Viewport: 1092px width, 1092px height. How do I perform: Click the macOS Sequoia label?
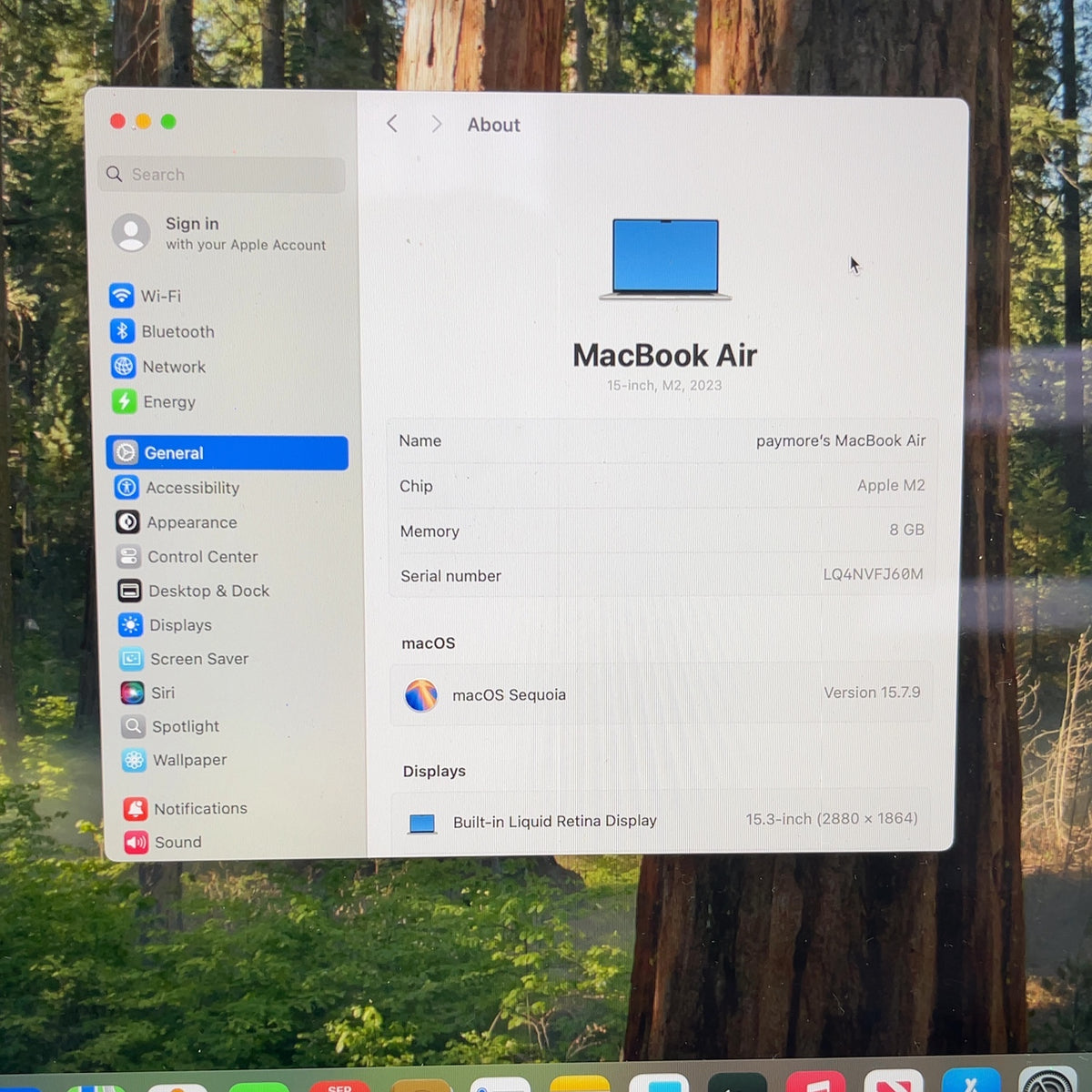point(509,695)
